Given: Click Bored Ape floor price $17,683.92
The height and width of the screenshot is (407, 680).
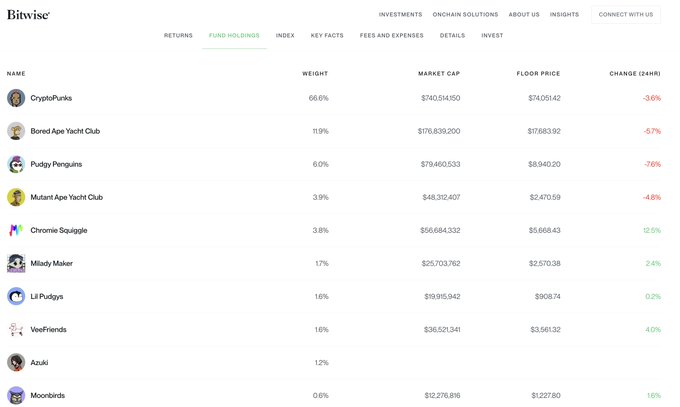Looking at the screenshot, I should 544,131.
